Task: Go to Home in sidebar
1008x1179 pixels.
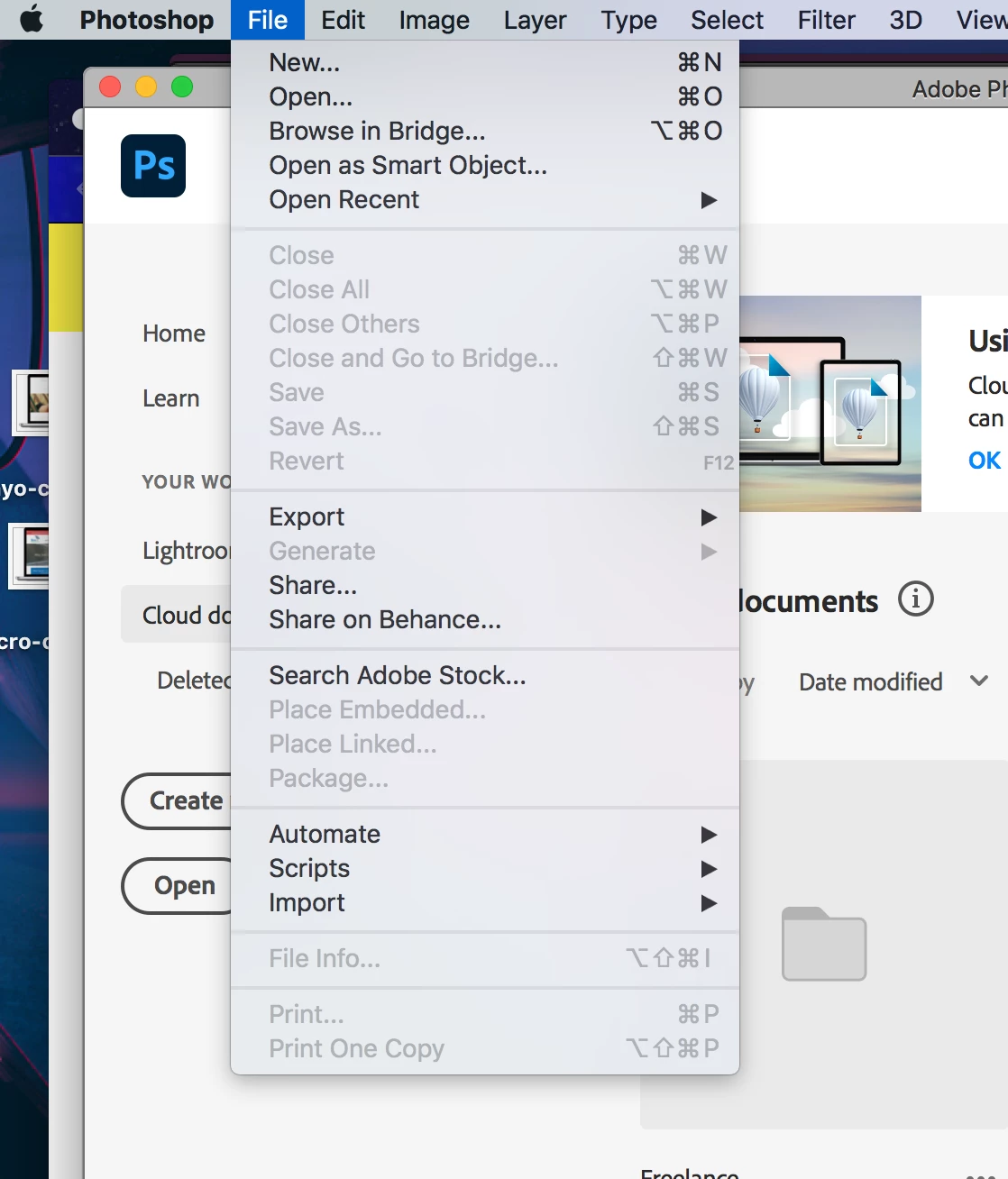Action: coord(174,334)
